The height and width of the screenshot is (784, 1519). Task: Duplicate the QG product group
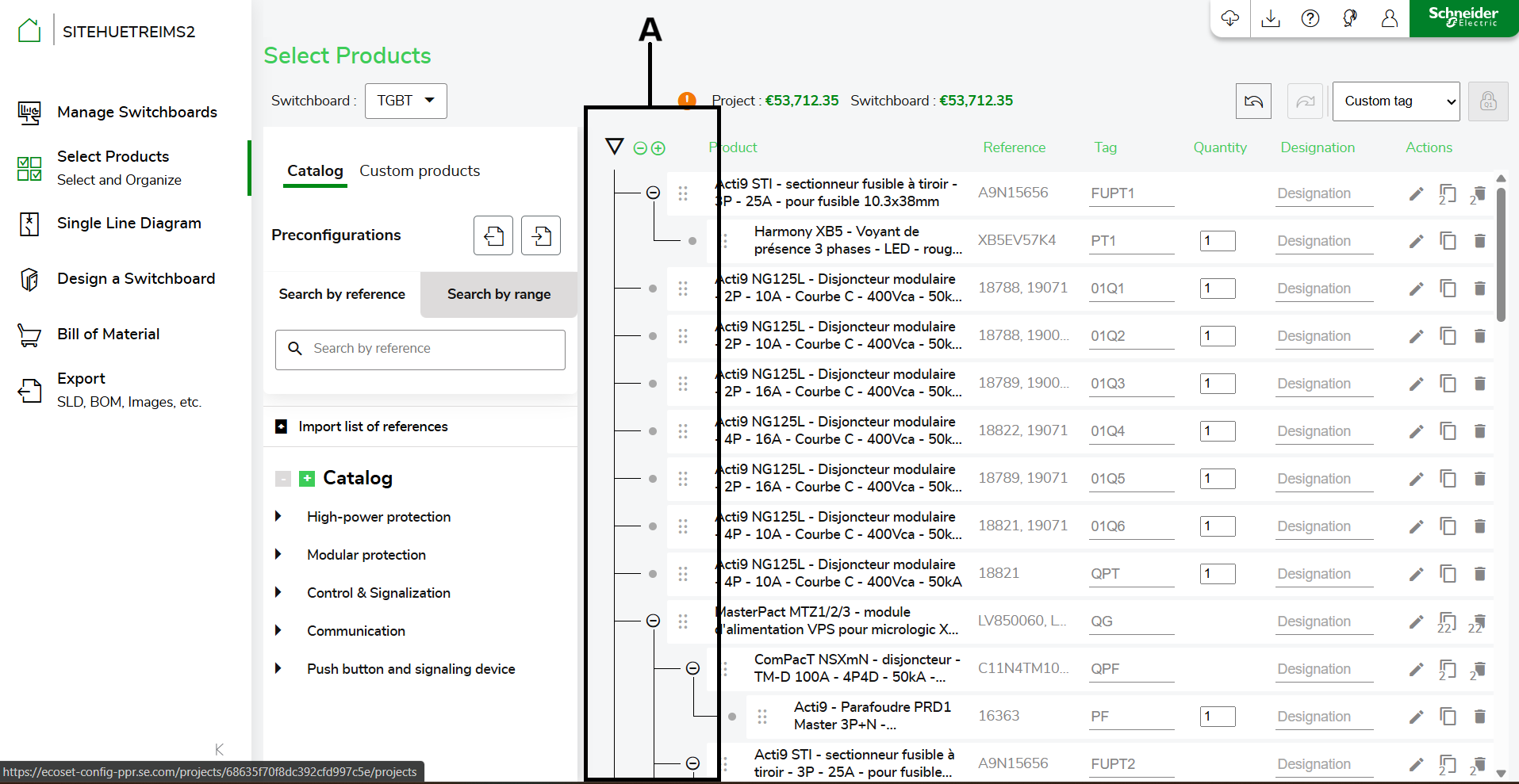(x=1448, y=622)
